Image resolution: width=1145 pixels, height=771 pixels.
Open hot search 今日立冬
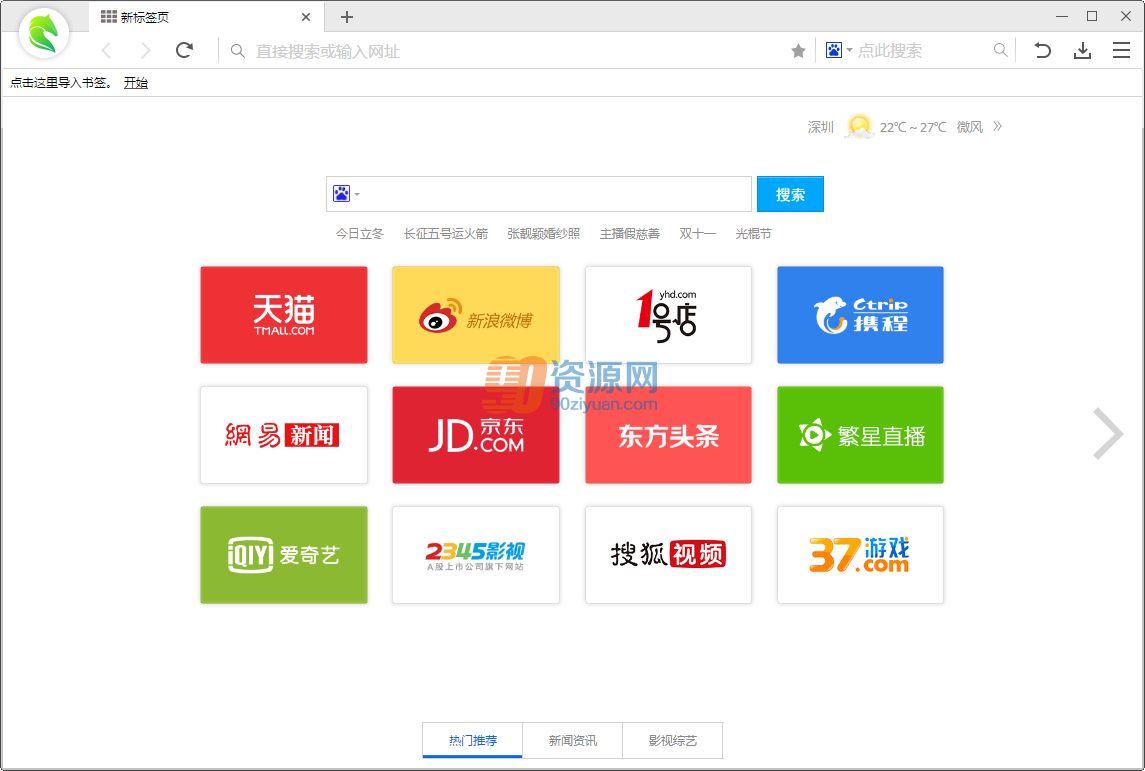(x=359, y=234)
